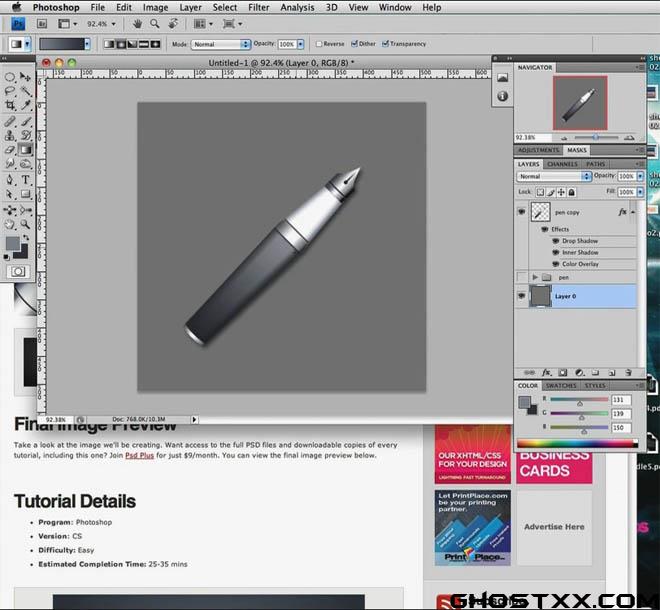
Task: Switch to the Channels tab
Action: click(x=562, y=164)
